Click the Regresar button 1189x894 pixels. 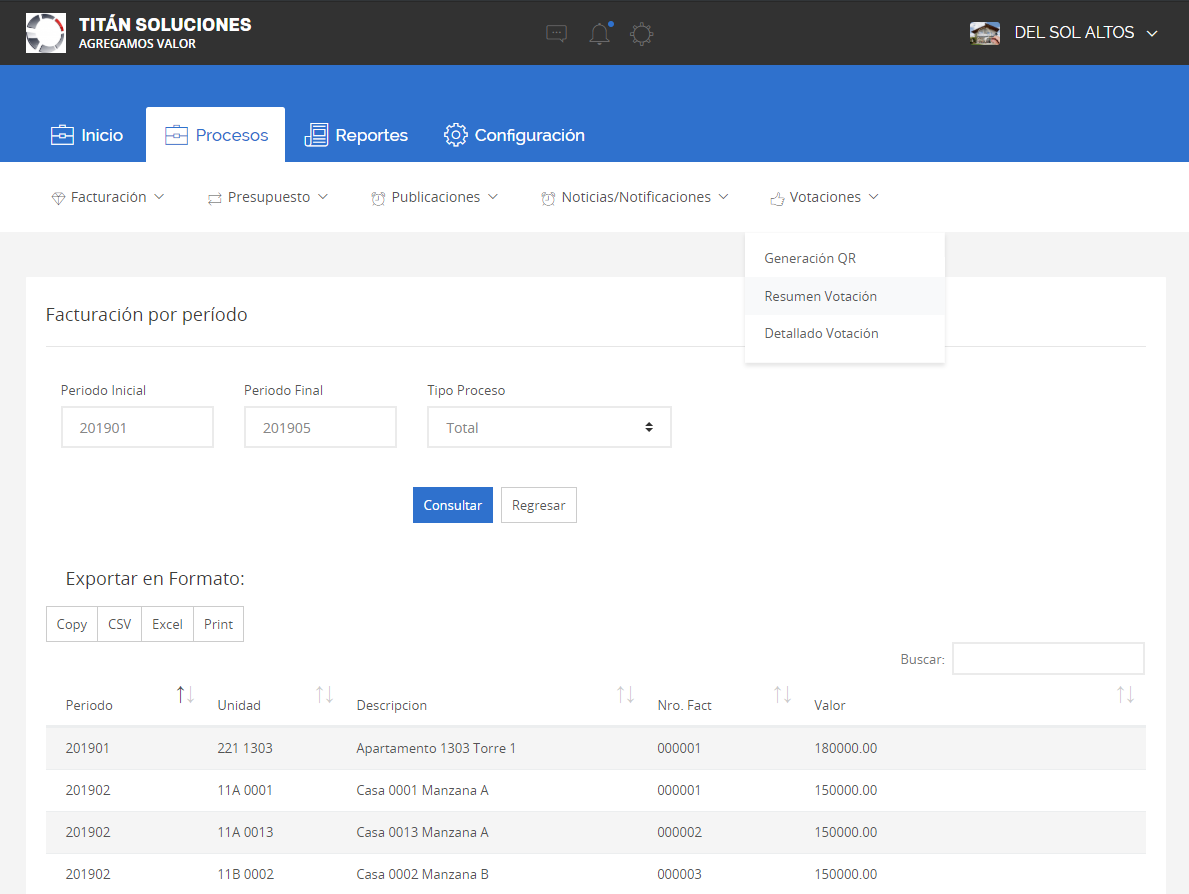coord(538,505)
